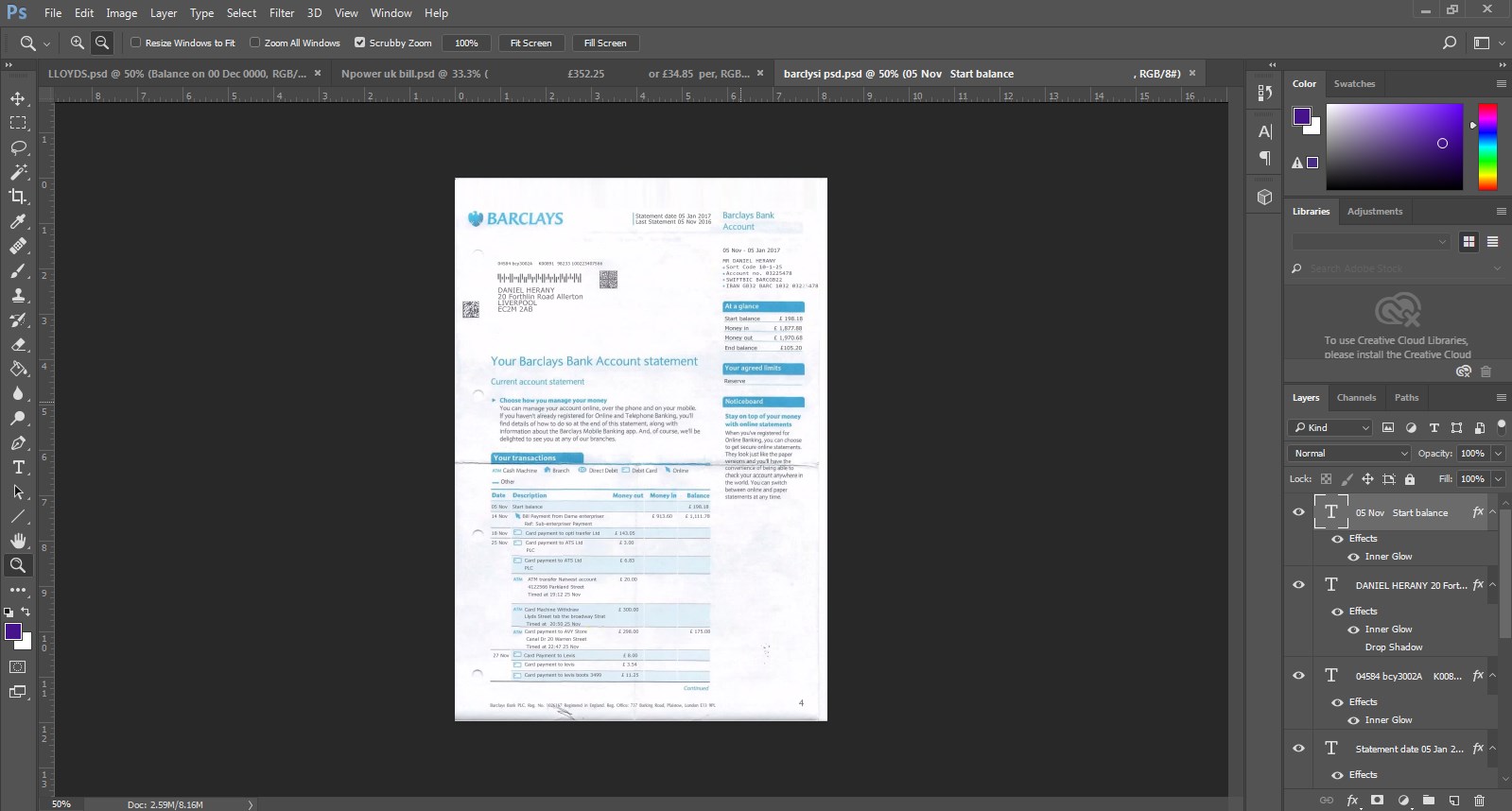This screenshot has width=1512, height=811.
Task: Collapse effects on '05 Nov Start balance' layer
Action: (x=1493, y=512)
